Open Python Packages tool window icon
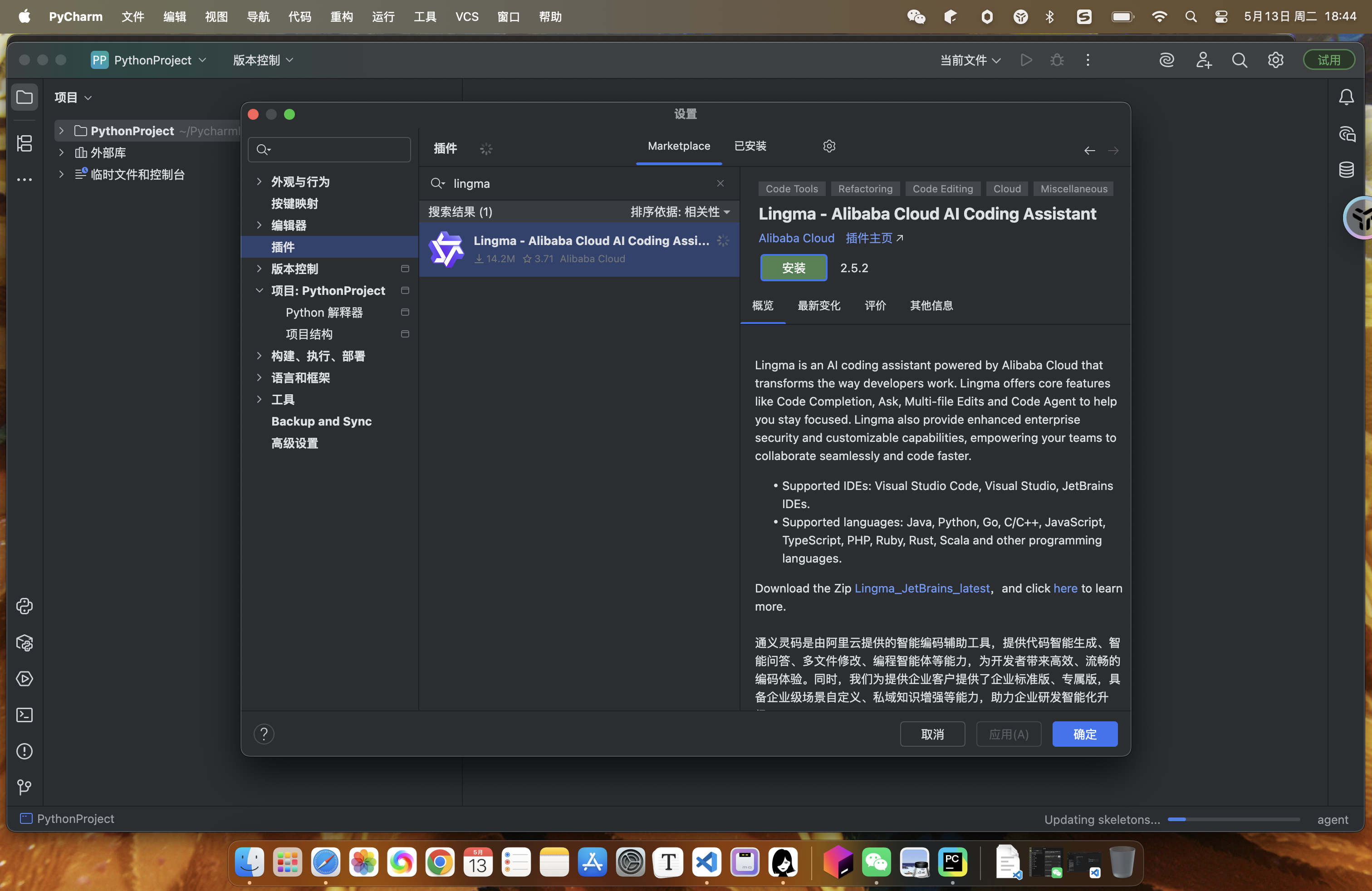1372x891 pixels. tap(24, 642)
